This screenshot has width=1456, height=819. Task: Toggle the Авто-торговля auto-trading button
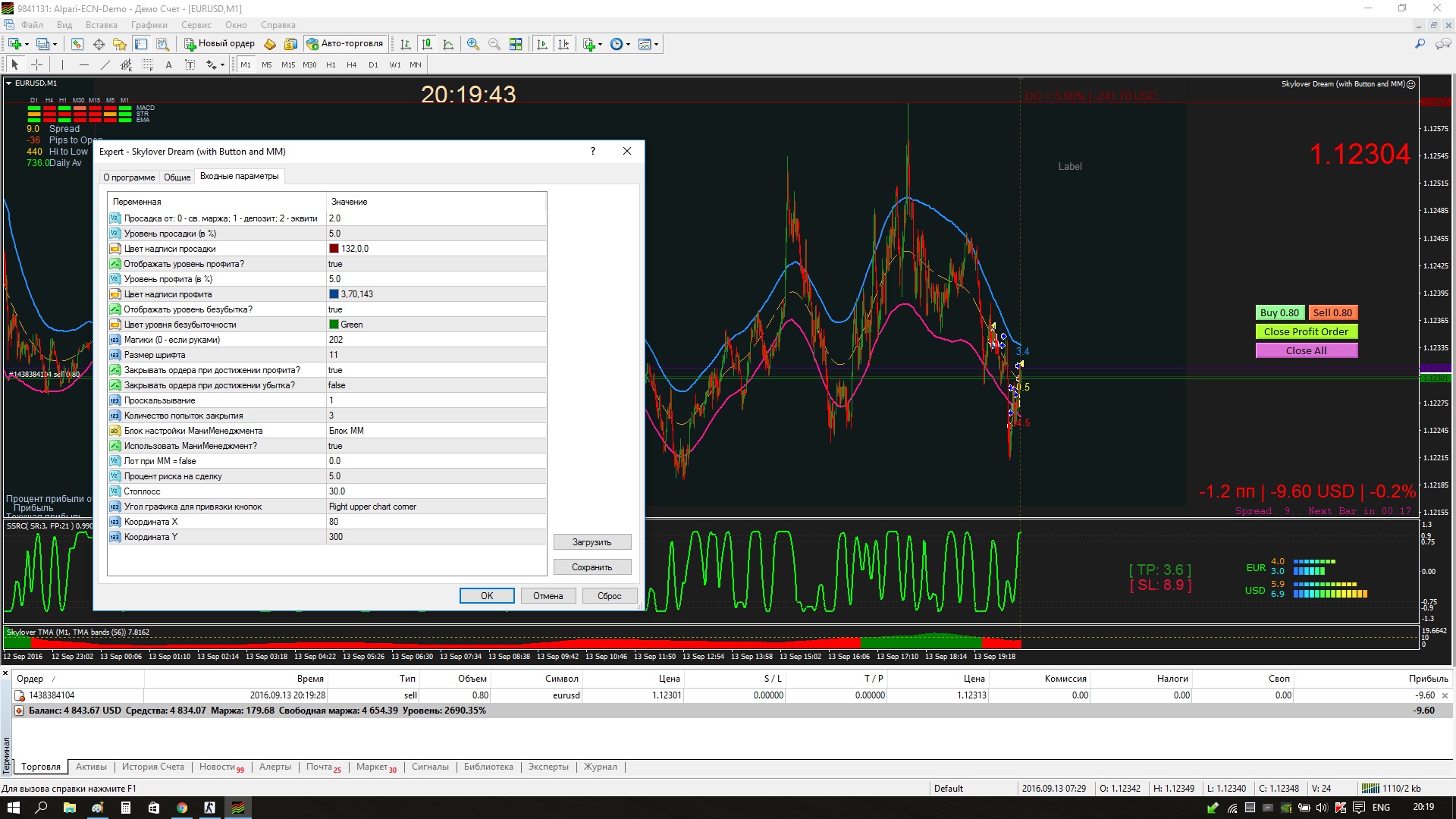click(346, 44)
